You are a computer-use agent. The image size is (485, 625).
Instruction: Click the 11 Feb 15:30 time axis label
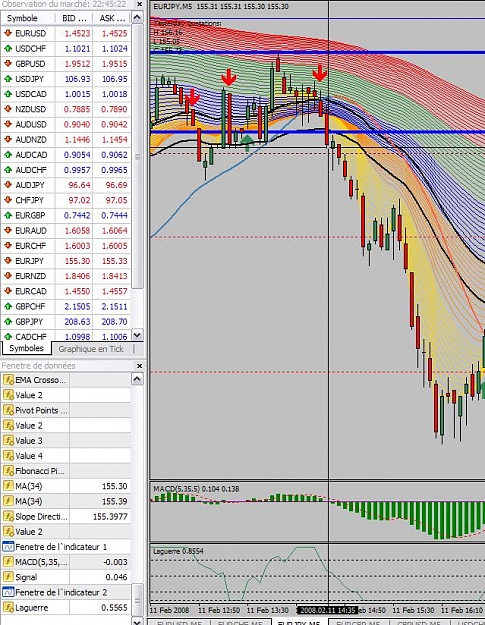click(x=413, y=610)
